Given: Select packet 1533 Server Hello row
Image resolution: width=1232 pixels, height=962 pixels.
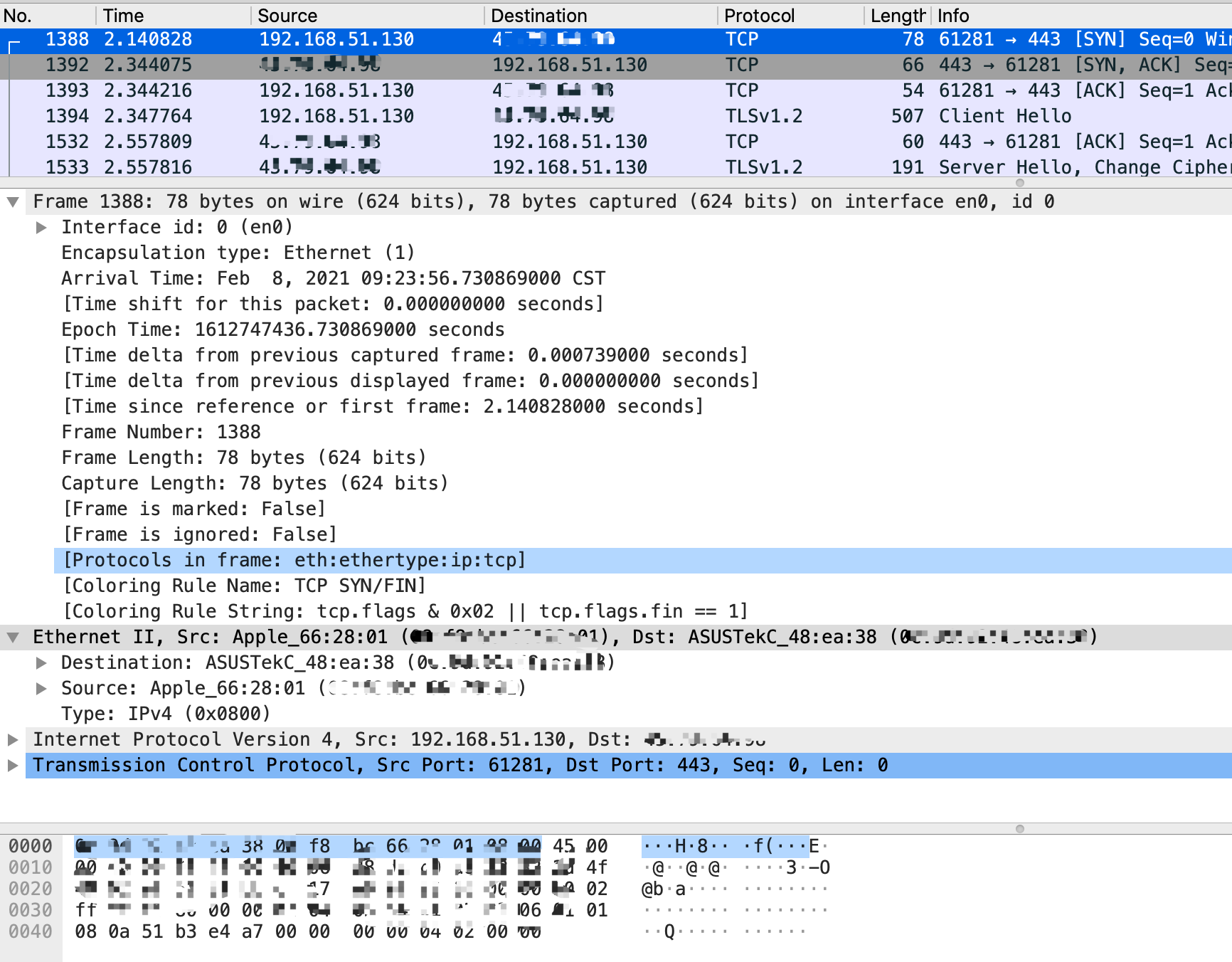Looking at the screenshot, I should click(616, 168).
